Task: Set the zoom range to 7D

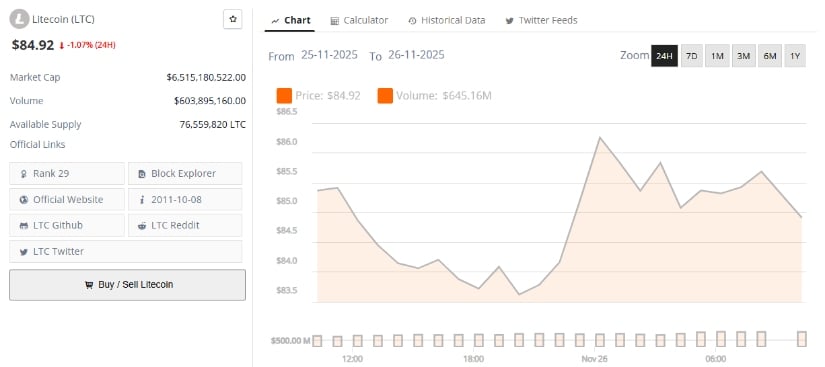Action: (x=692, y=56)
